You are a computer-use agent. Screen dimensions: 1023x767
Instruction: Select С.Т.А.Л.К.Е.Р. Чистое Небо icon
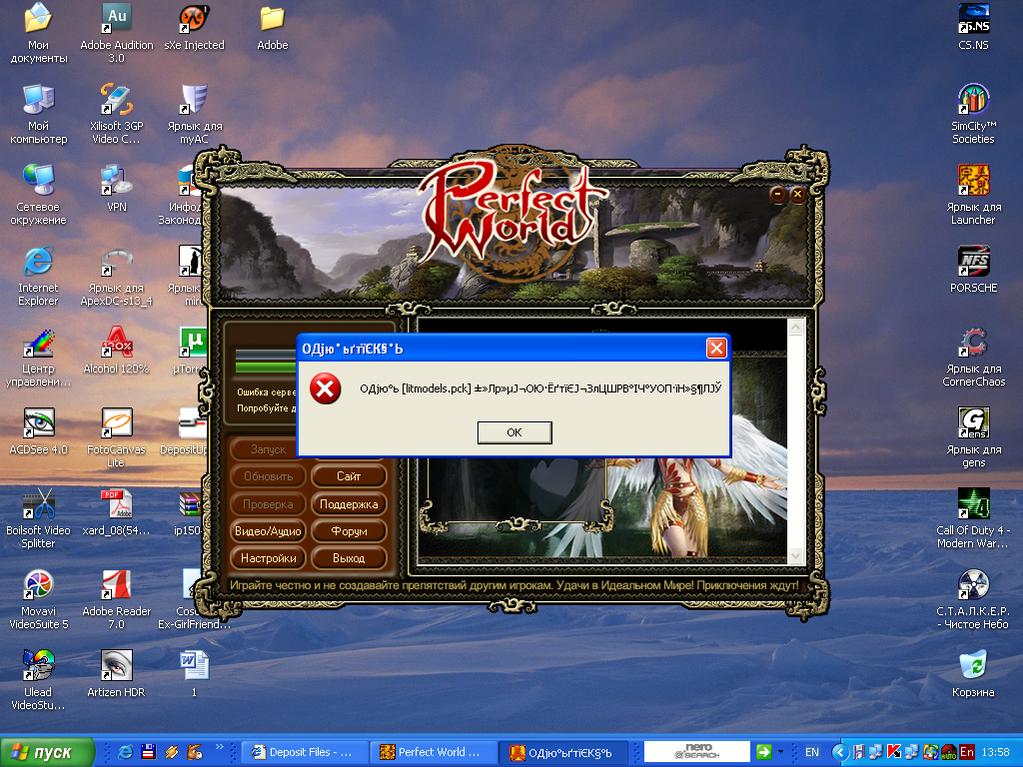pos(973,599)
